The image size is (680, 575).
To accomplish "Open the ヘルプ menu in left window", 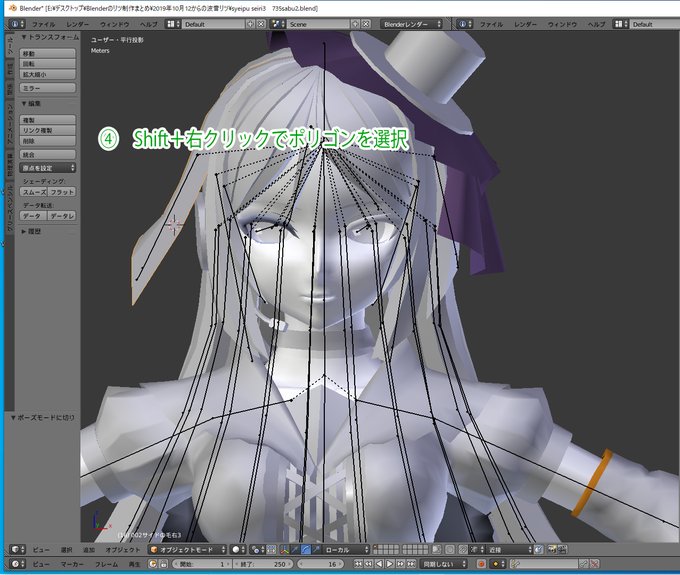I will (x=149, y=24).
